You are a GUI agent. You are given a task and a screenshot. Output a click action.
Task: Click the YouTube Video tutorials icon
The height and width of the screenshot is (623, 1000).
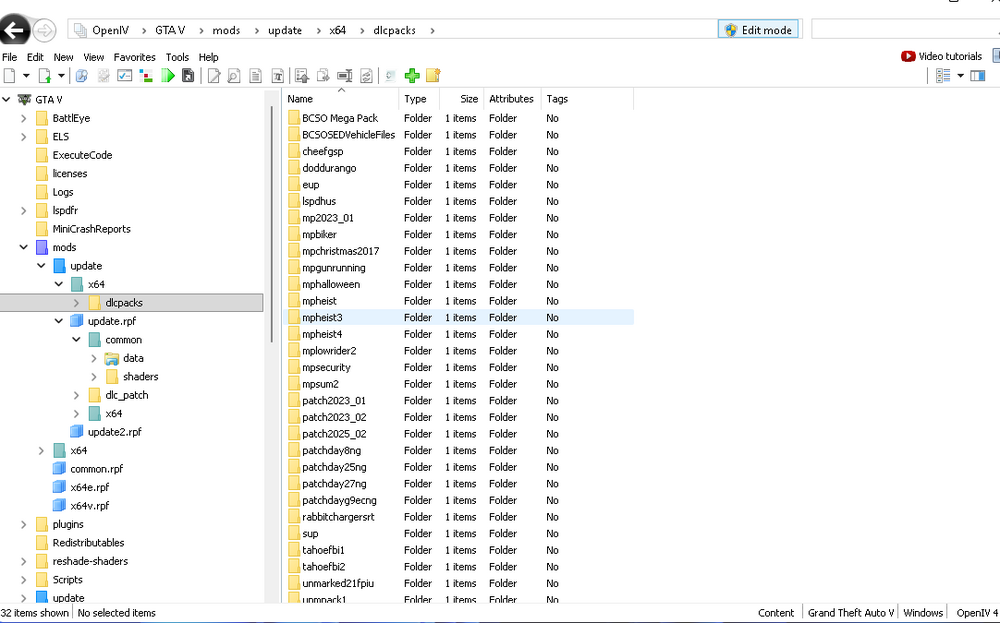[x=908, y=56]
